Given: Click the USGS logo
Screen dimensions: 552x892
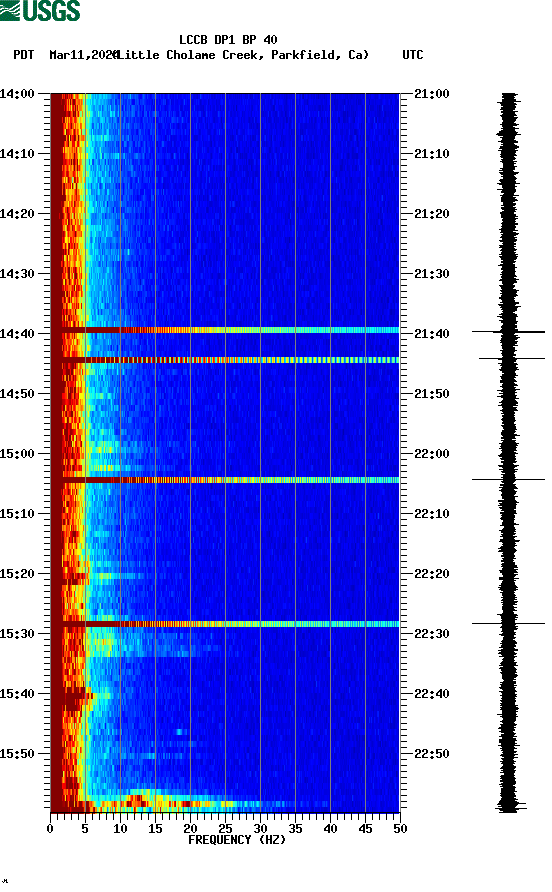Looking at the screenshot, I should 40,10.
